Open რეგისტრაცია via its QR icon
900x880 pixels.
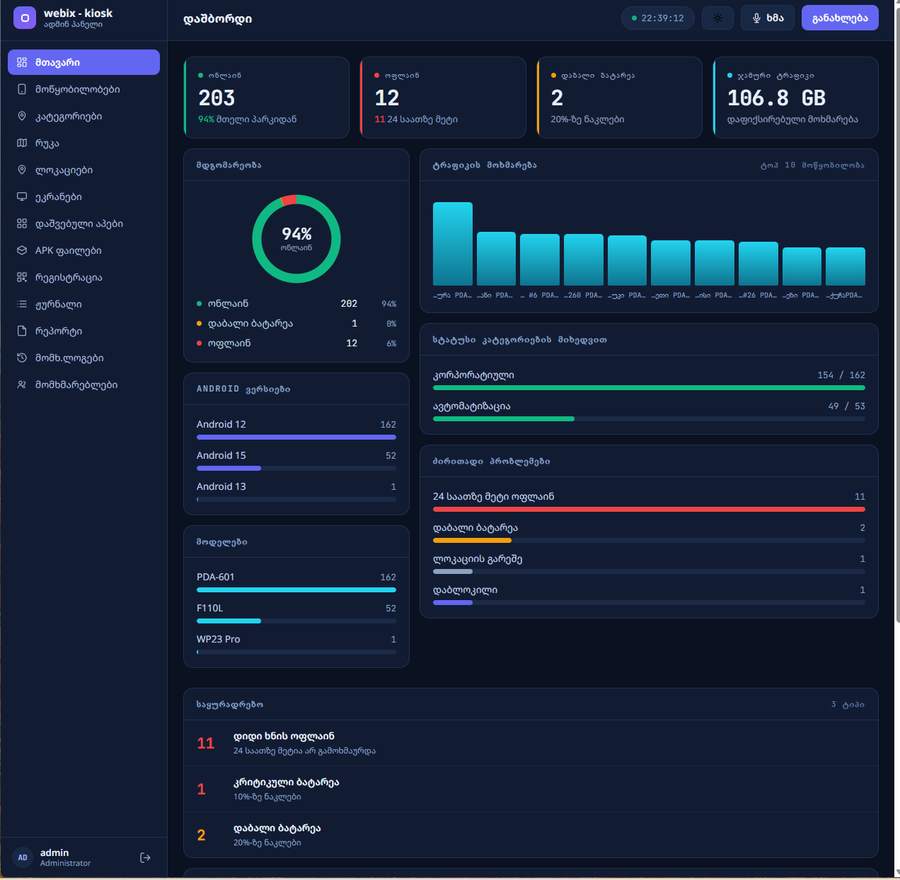(x=22, y=277)
